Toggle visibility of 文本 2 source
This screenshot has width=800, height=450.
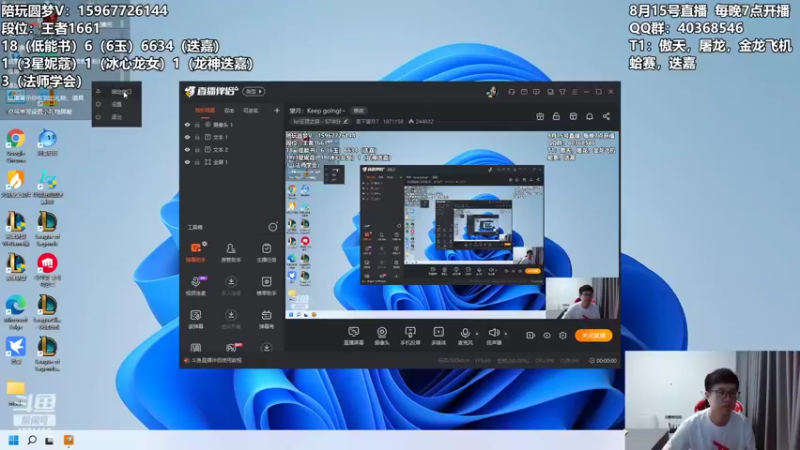point(187,149)
